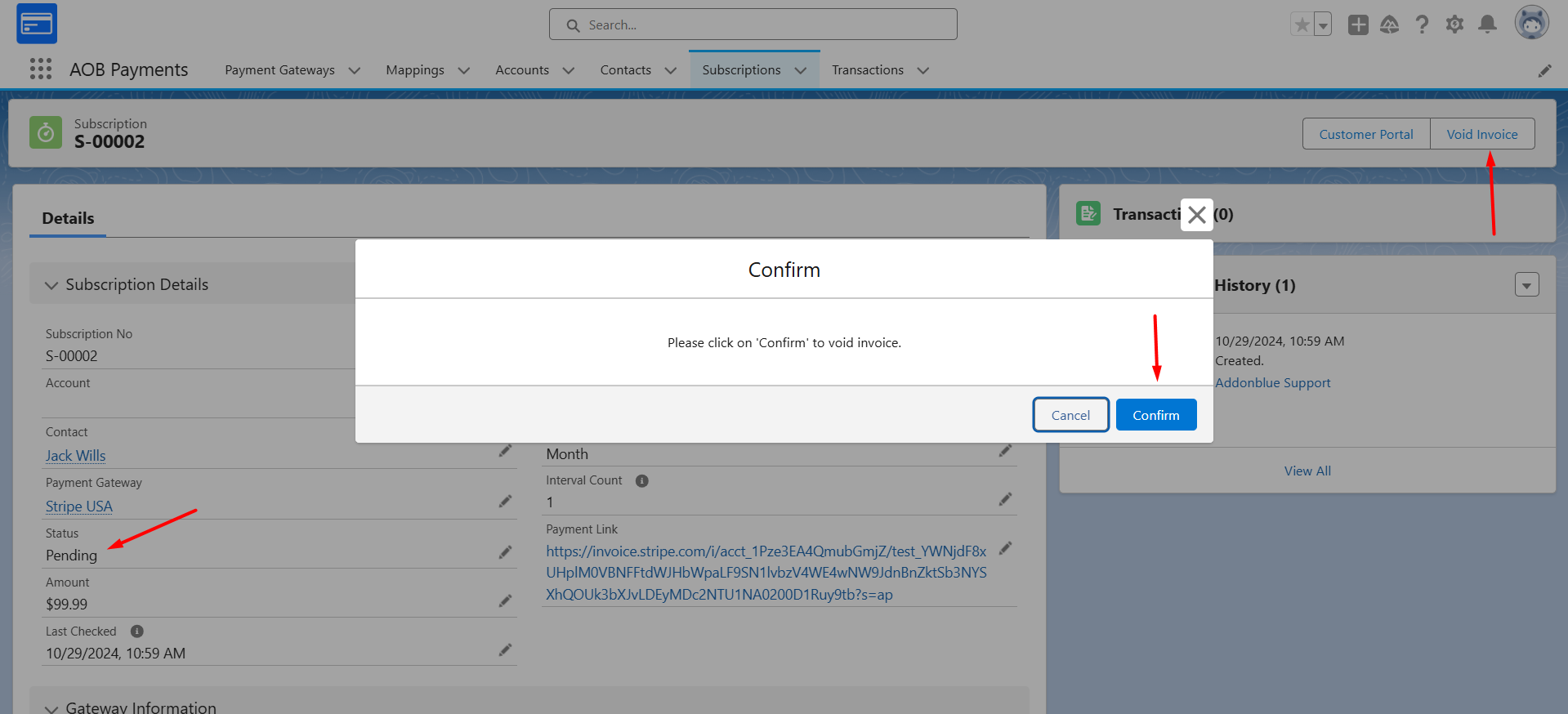Click the $99.99 amount value
Viewport: 1568px width, 714px height.
(66, 605)
